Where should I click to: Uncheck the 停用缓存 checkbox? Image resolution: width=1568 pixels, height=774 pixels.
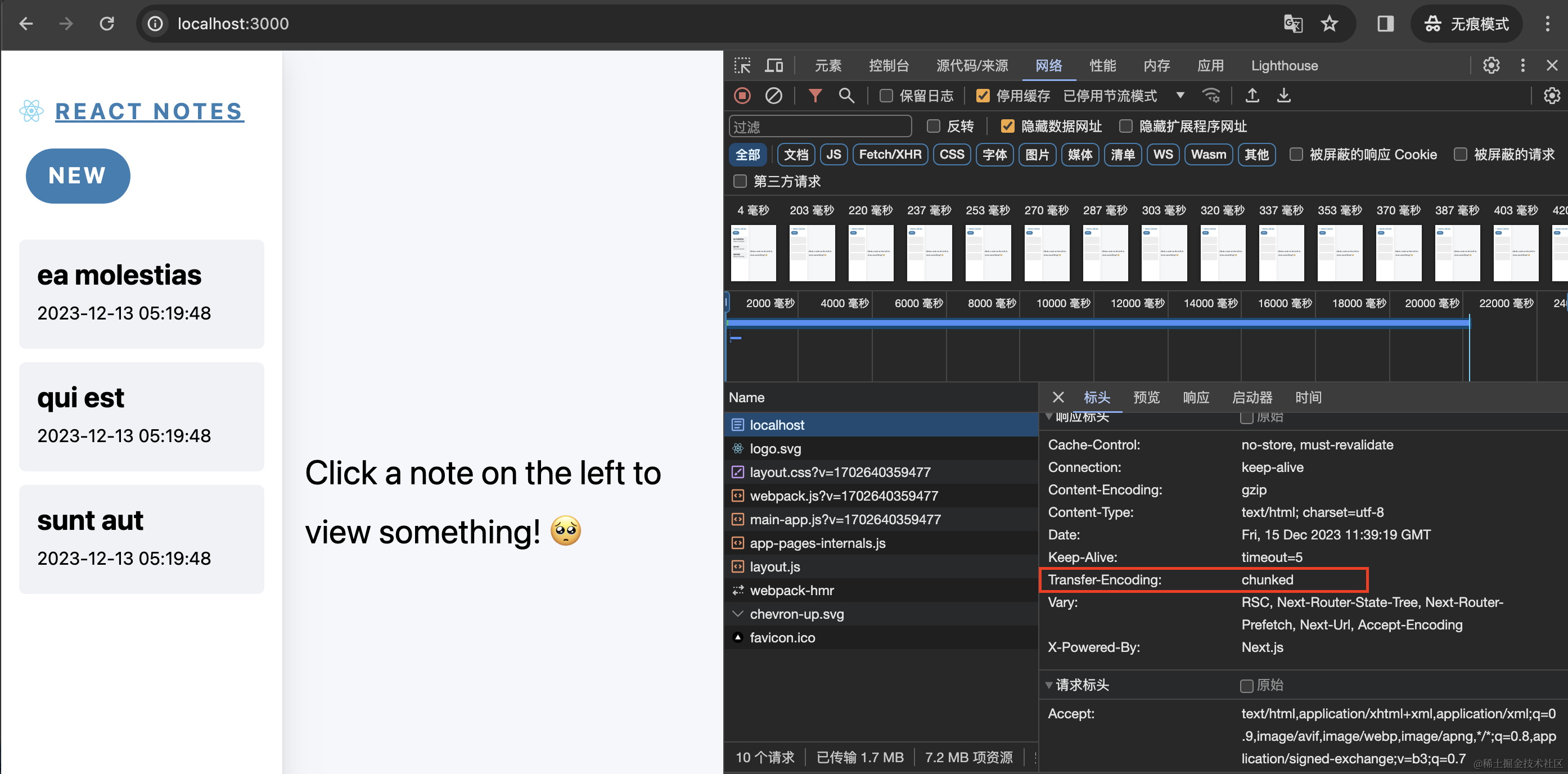click(983, 96)
